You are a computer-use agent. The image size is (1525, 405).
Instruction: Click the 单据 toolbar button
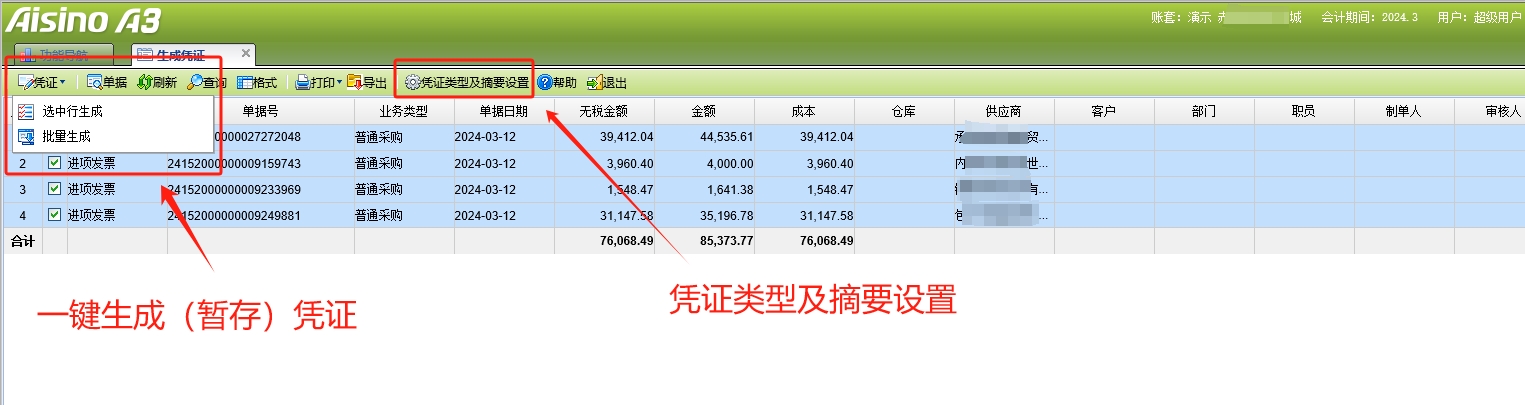coord(107,82)
